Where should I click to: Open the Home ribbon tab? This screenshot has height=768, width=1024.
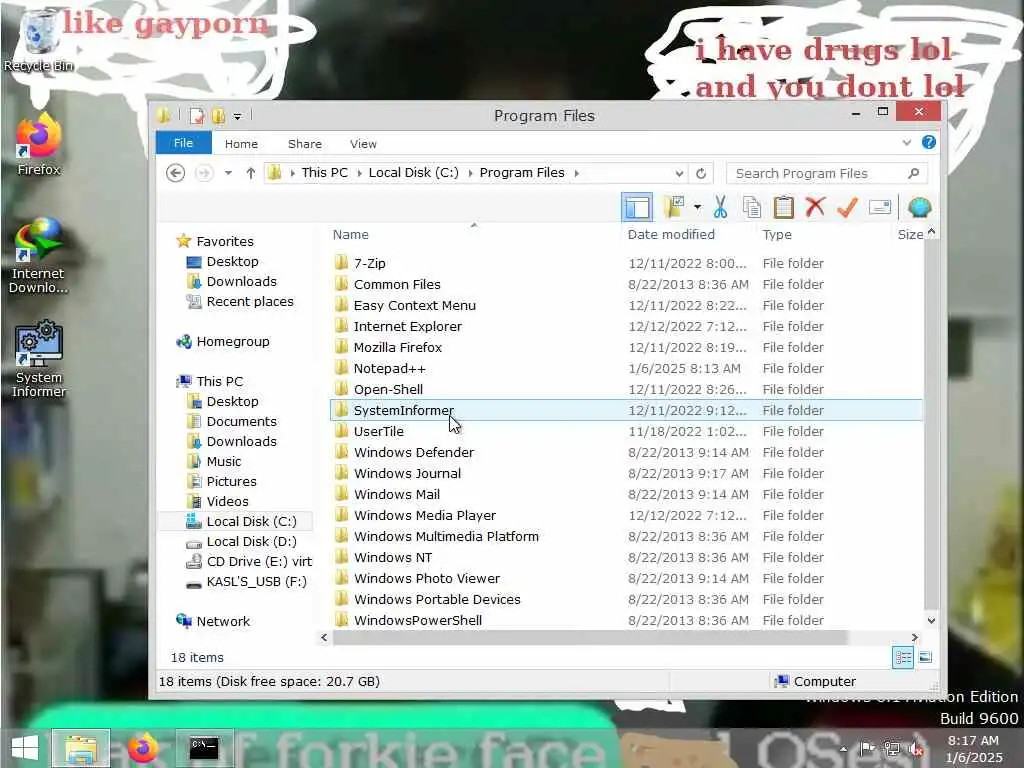(241, 144)
